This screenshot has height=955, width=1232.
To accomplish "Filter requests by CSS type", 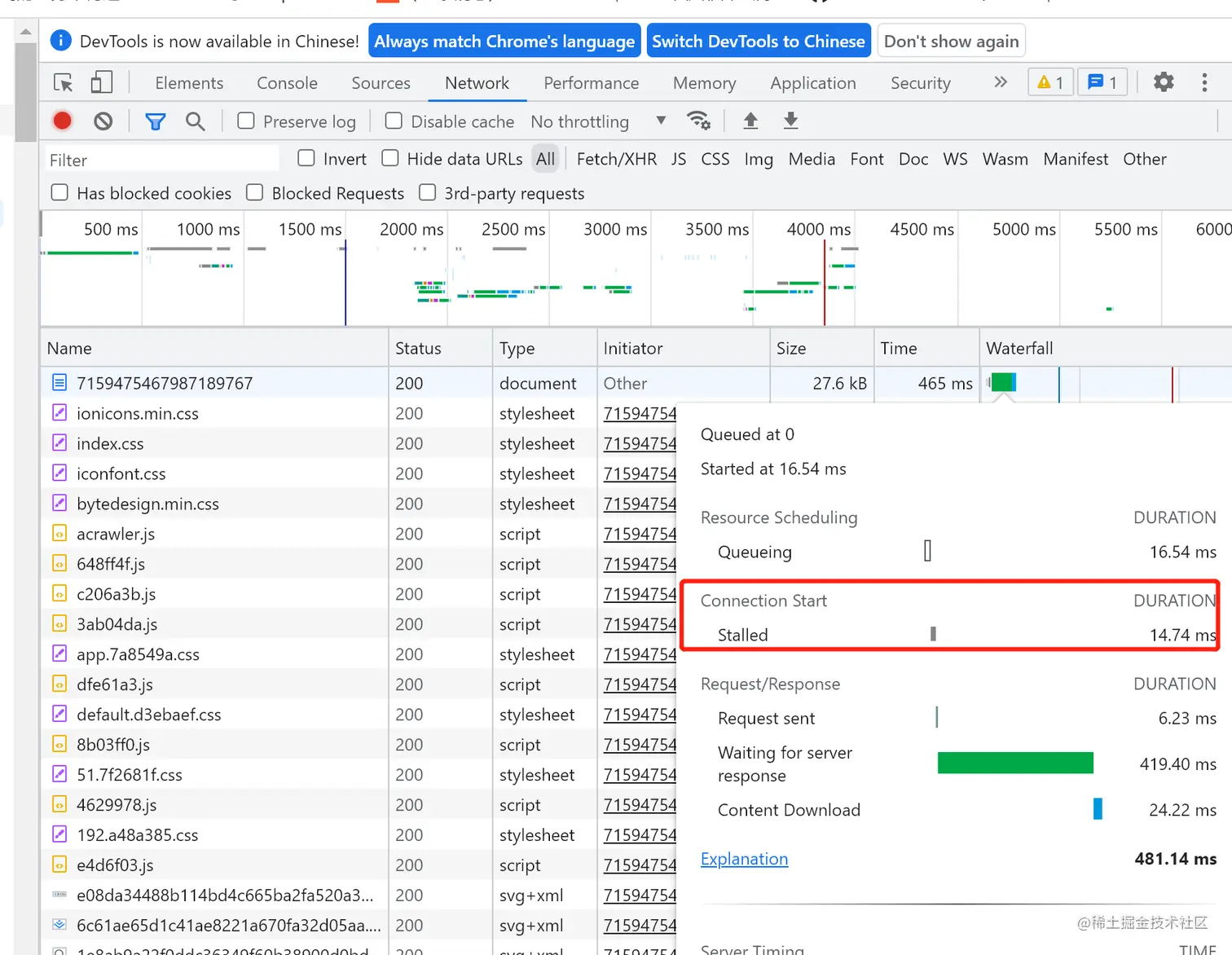I will (715, 159).
